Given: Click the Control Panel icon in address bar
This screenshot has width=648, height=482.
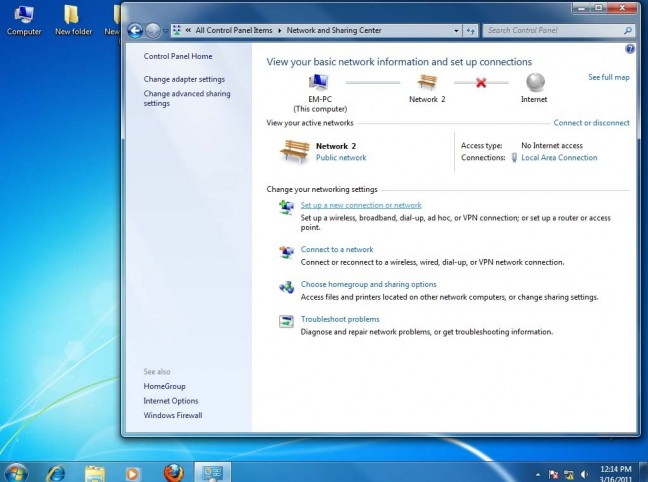Looking at the screenshot, I should click(177, 30).
